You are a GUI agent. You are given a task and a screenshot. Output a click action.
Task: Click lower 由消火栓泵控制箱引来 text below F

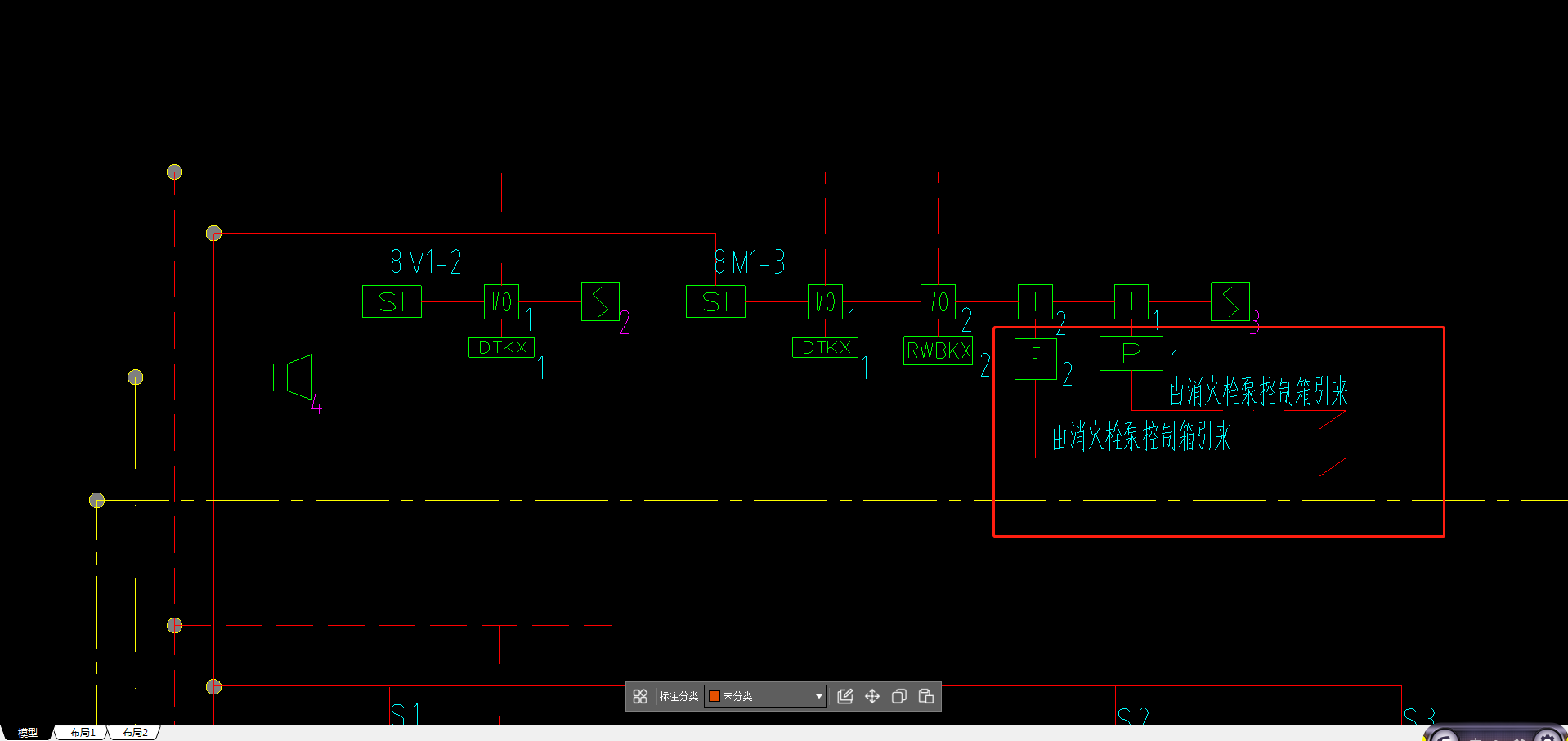tap(1142, 436)
